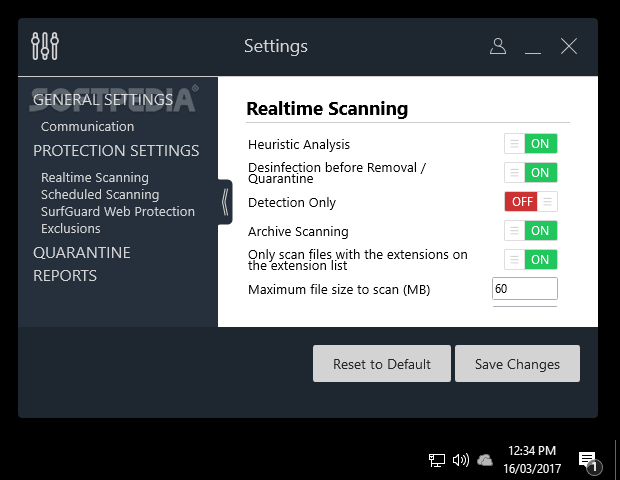Viewport: 620px width, 480px height.
Task: Go to Scheduled Scanning settings
Action: point(100,195)
